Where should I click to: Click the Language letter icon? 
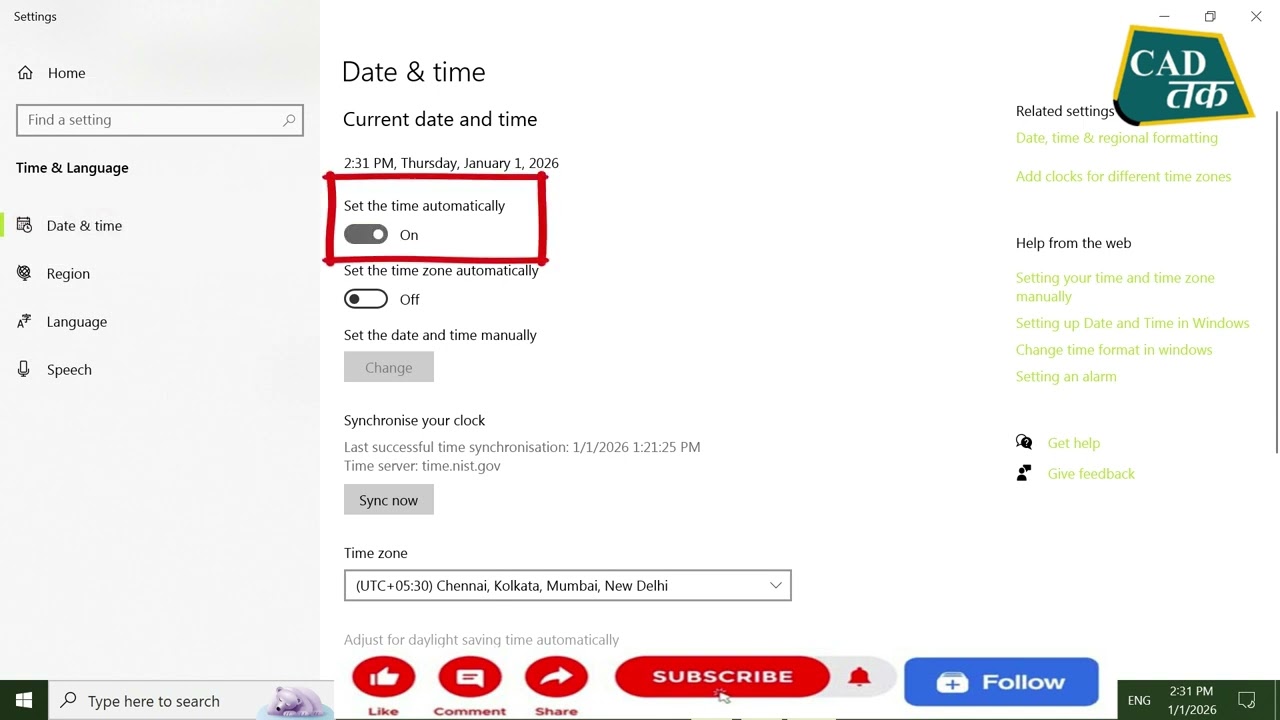(x=25, y=322)
